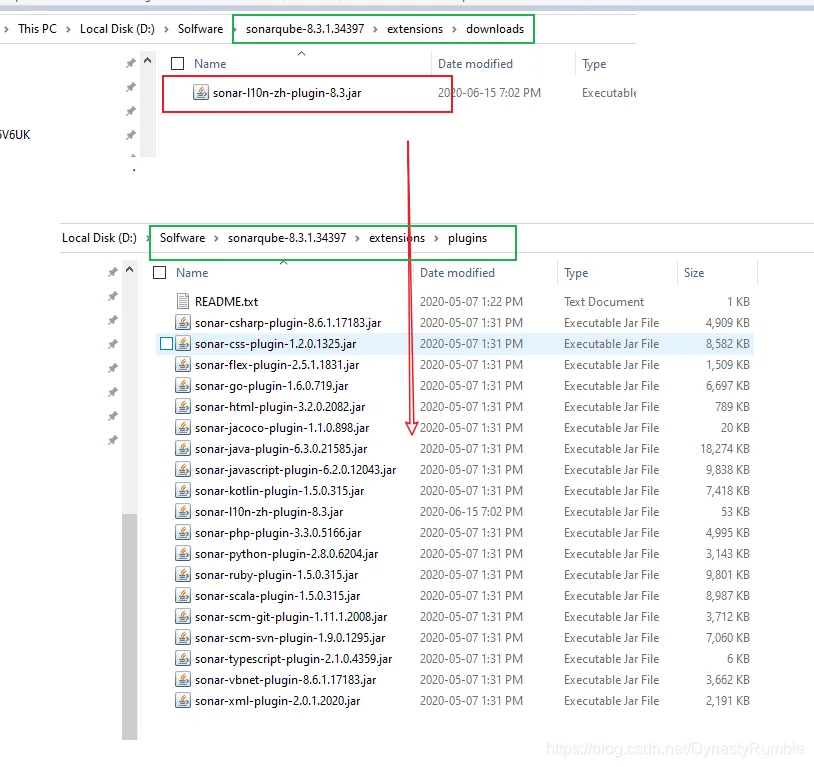
Task: Sort plugins by Date modified column
Action: point(457,273)
